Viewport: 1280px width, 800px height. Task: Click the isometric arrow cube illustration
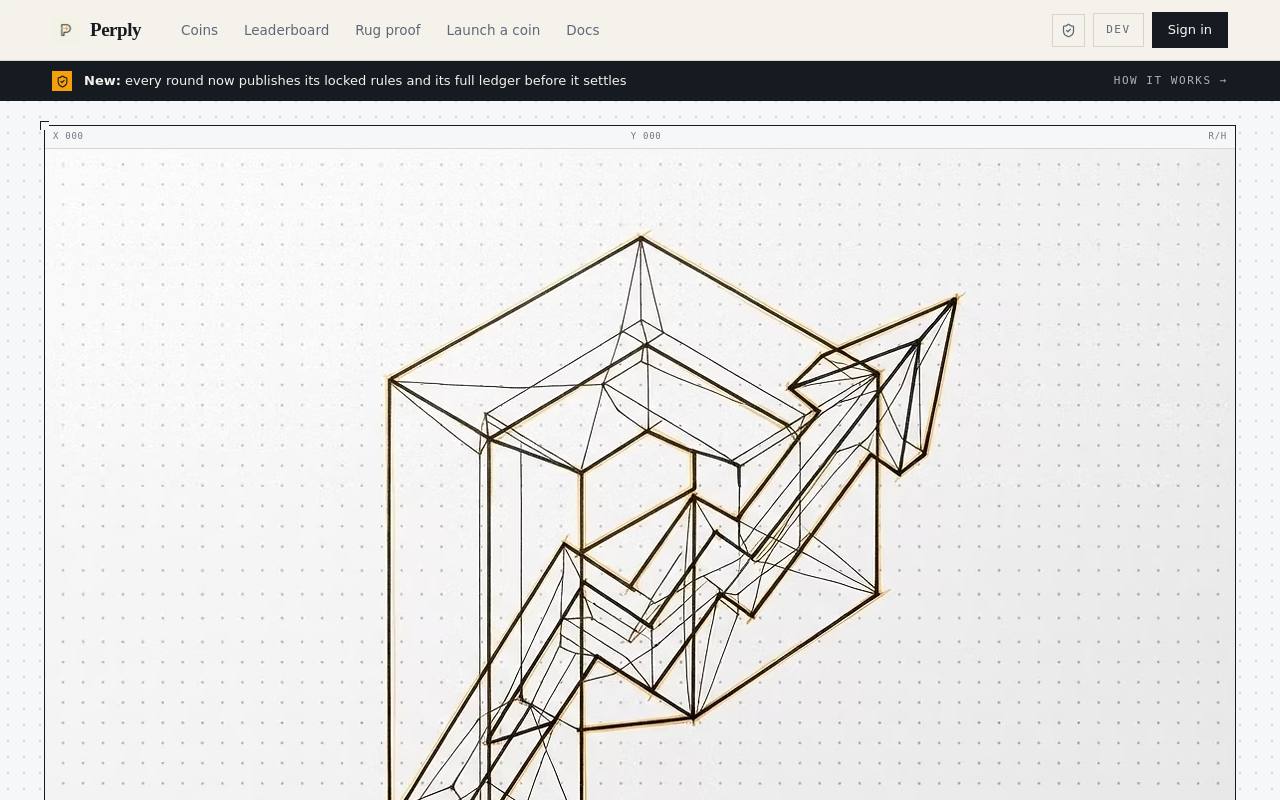[640, 475]
